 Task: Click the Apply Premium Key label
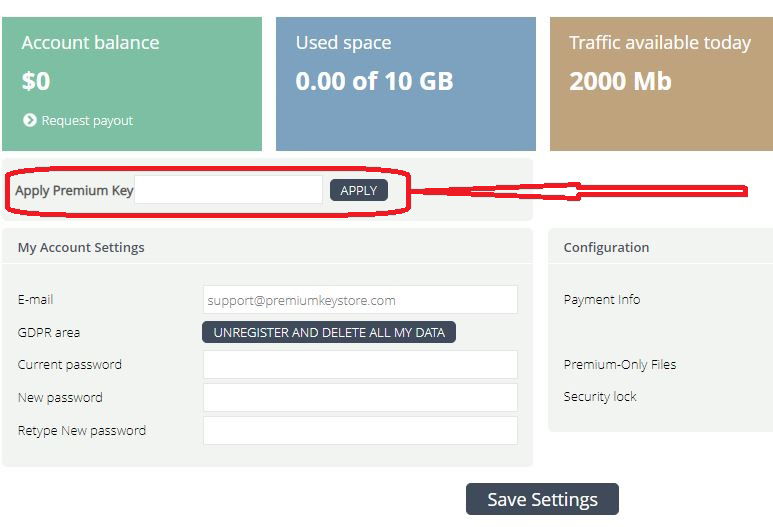(74, 190)
